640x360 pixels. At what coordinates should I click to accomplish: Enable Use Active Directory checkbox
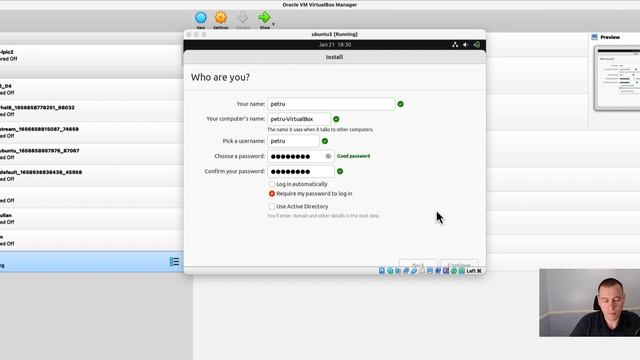272,207
